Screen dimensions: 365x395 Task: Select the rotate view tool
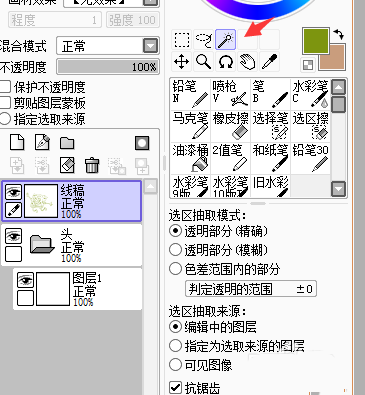click(x=226, y=62)
